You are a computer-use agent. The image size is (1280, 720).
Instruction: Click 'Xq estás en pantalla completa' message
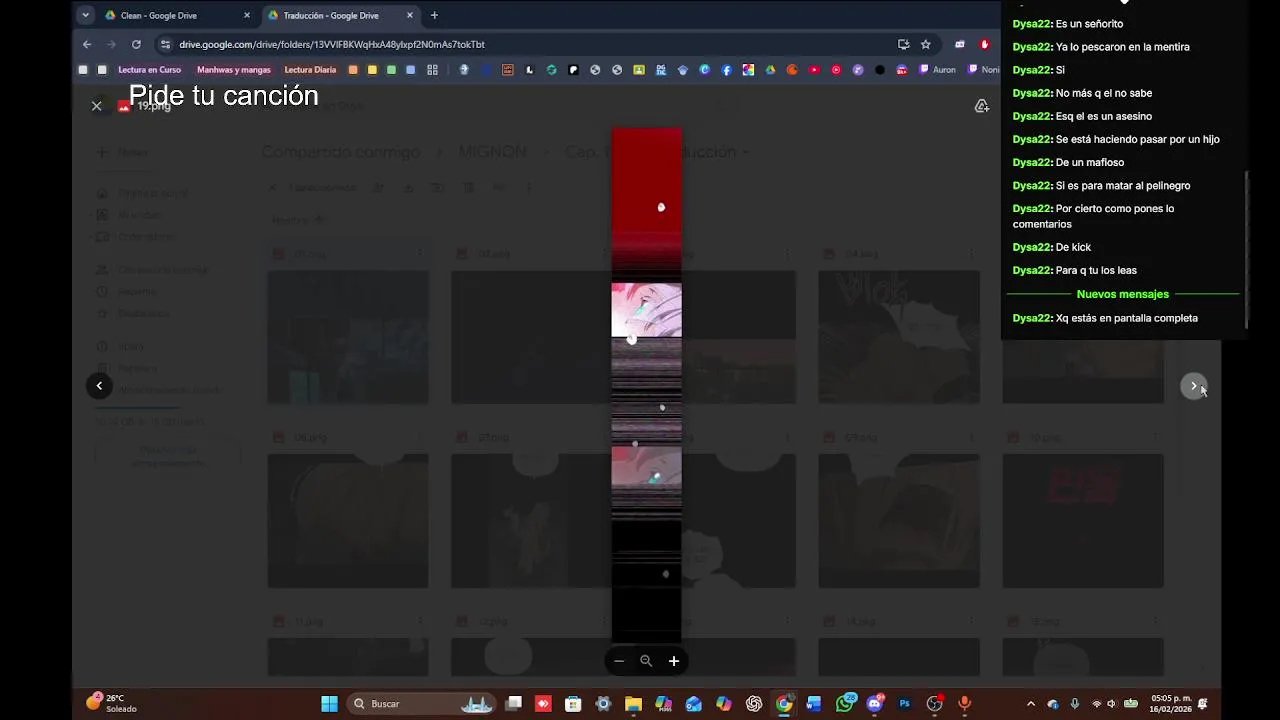[1126, 318]
